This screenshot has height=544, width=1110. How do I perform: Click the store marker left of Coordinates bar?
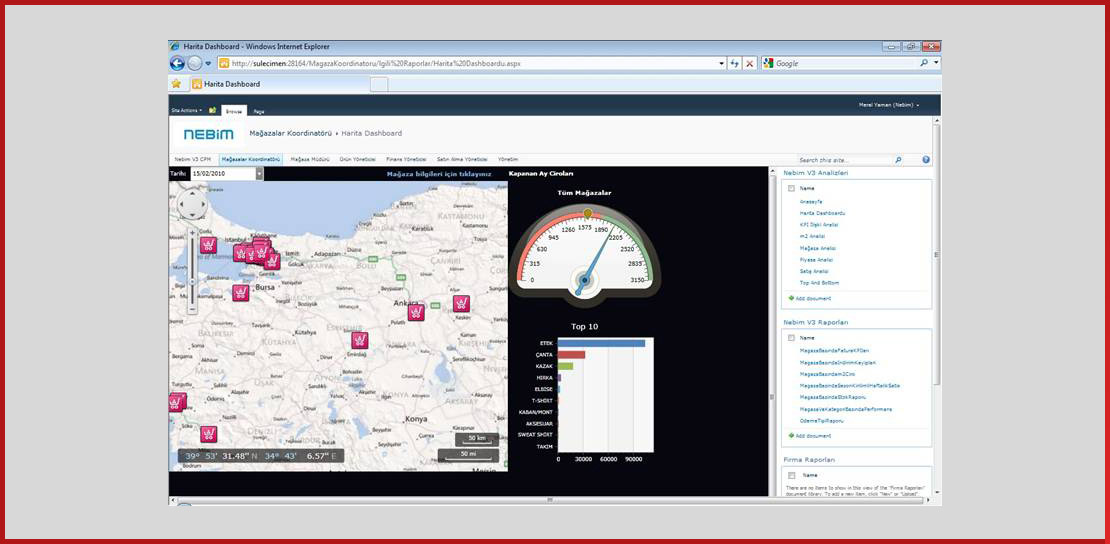207,434
